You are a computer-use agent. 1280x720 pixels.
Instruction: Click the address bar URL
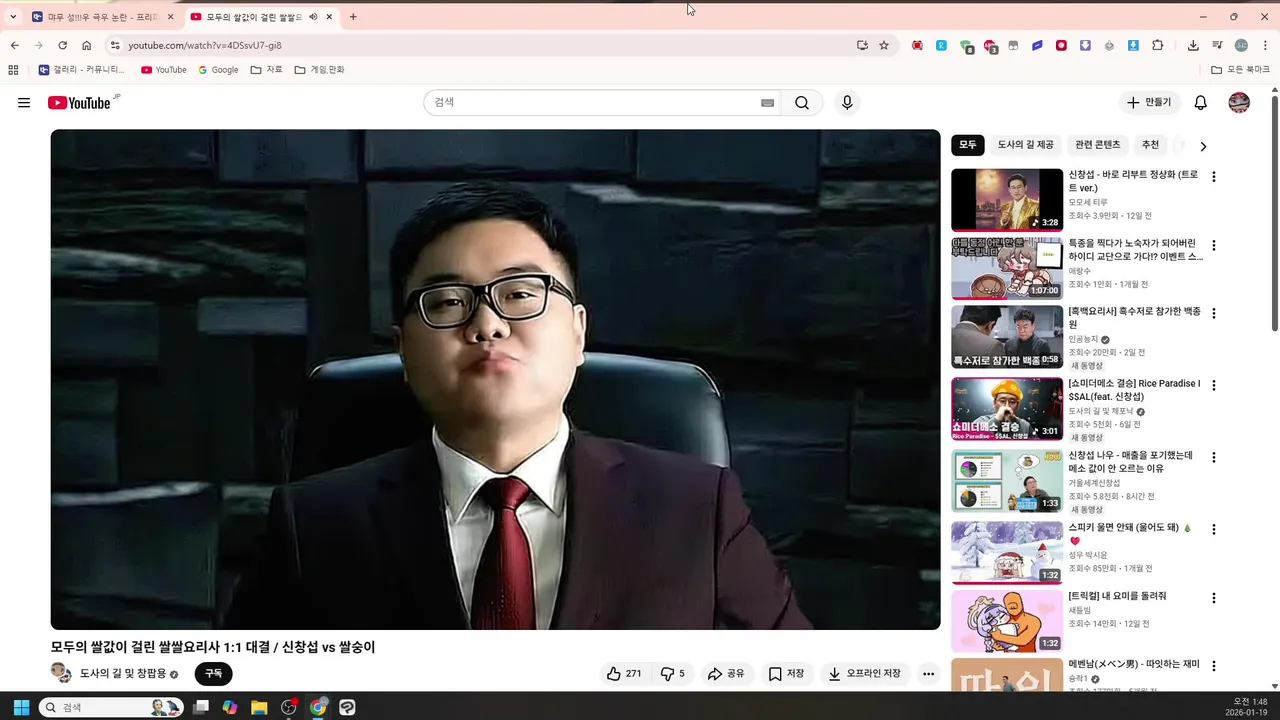point(205,45)
